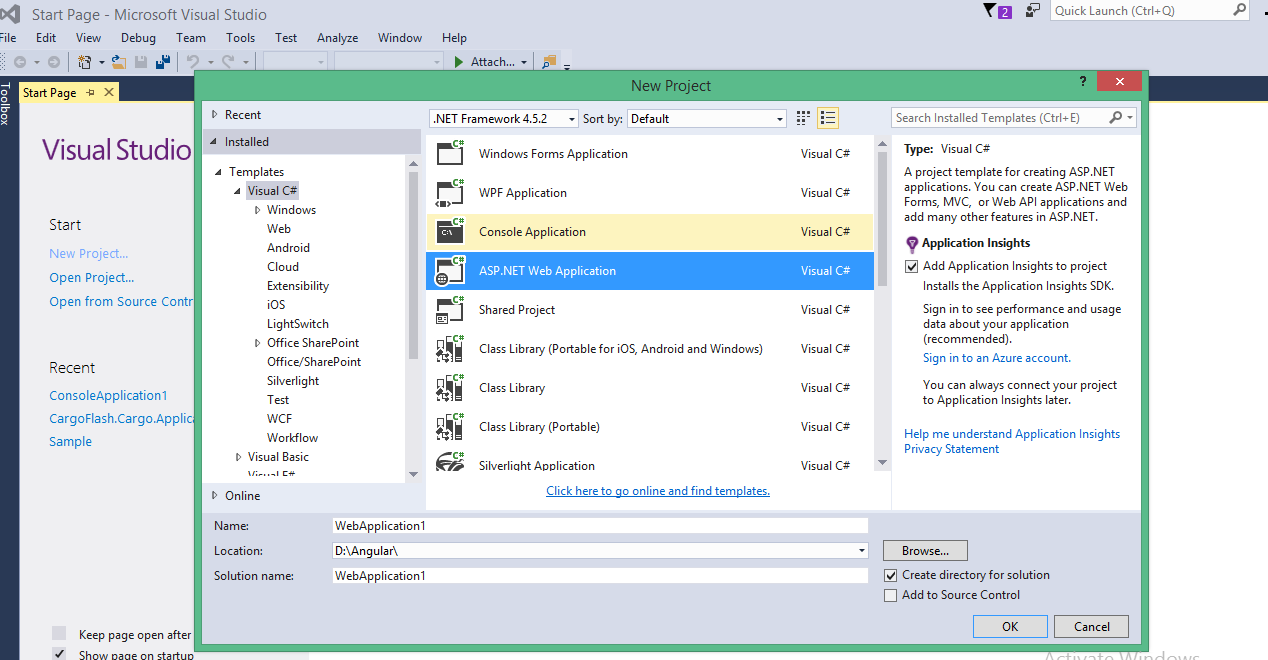Click the send feedback icon
The image size is (1268, 660).
[1032, 11]
